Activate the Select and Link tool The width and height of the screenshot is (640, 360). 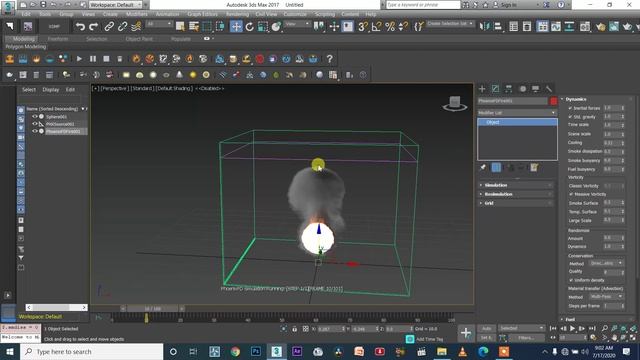click(109, 27)
